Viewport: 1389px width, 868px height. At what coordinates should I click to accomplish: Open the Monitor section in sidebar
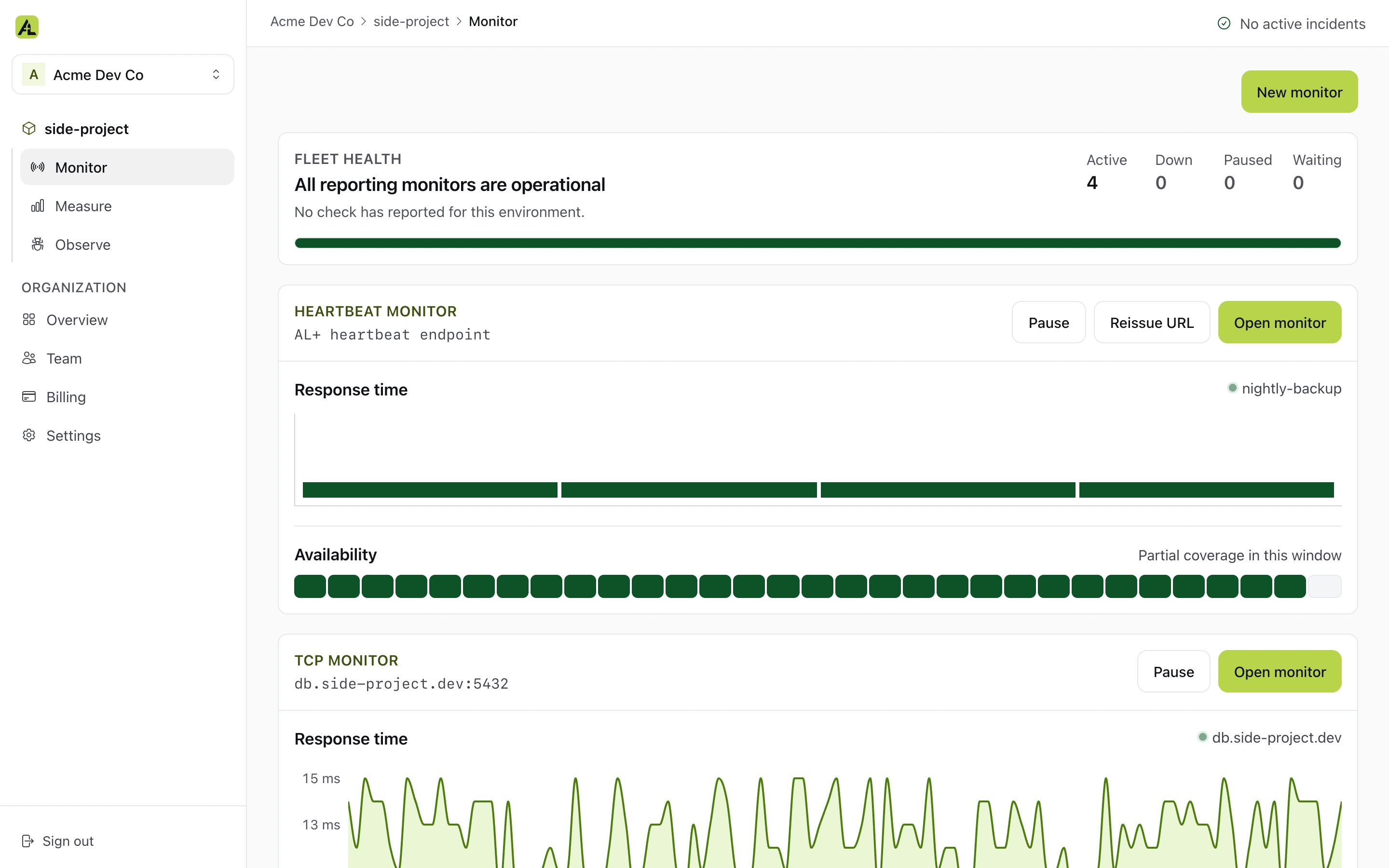coord(127,167)
